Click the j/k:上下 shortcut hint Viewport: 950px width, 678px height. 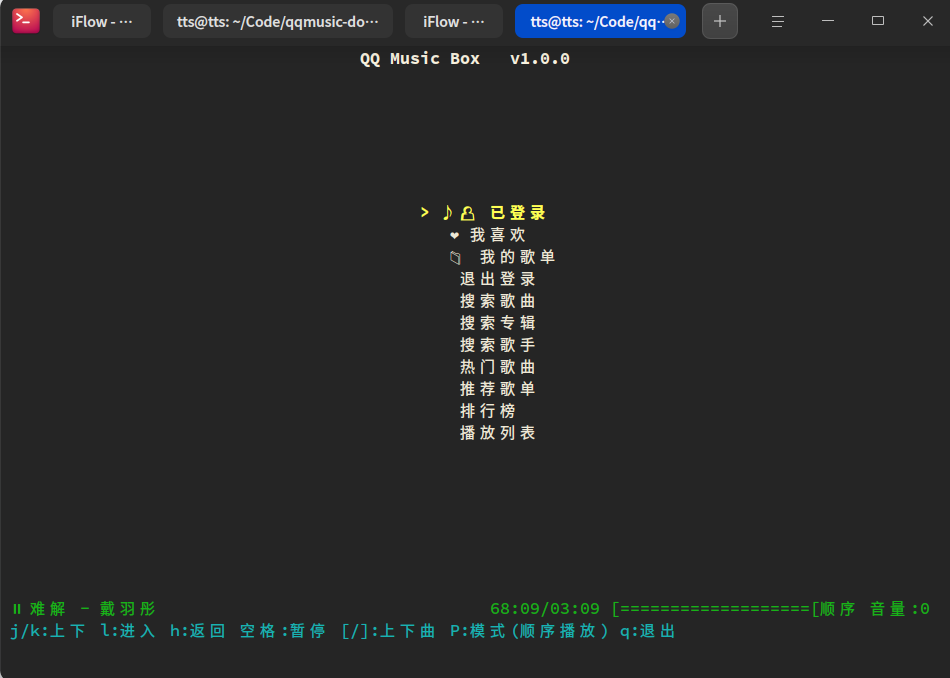47,631
